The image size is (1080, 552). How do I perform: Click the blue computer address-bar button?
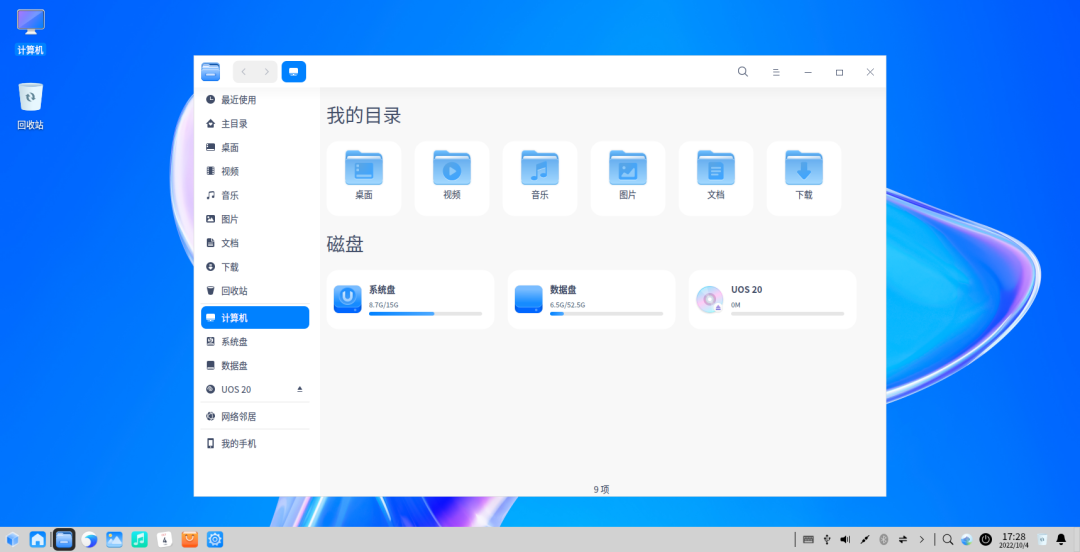(293, 72)
